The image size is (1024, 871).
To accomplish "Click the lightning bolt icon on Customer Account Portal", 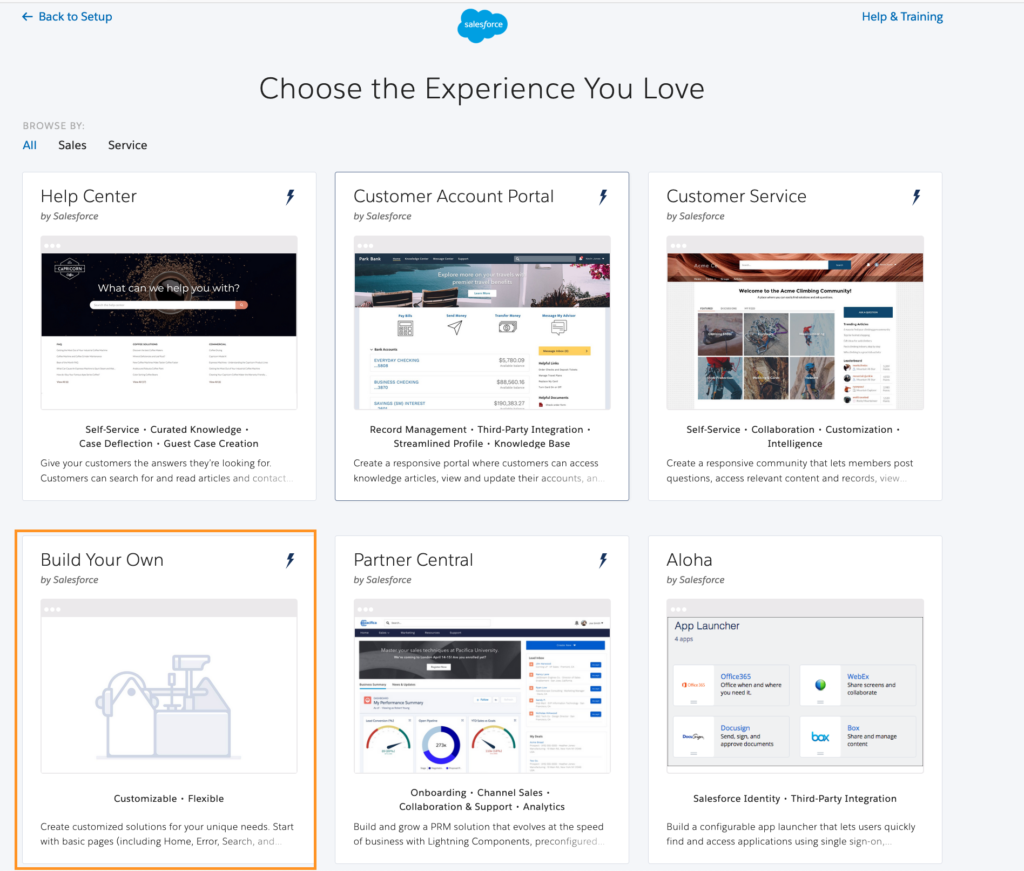I will point(603,197).
